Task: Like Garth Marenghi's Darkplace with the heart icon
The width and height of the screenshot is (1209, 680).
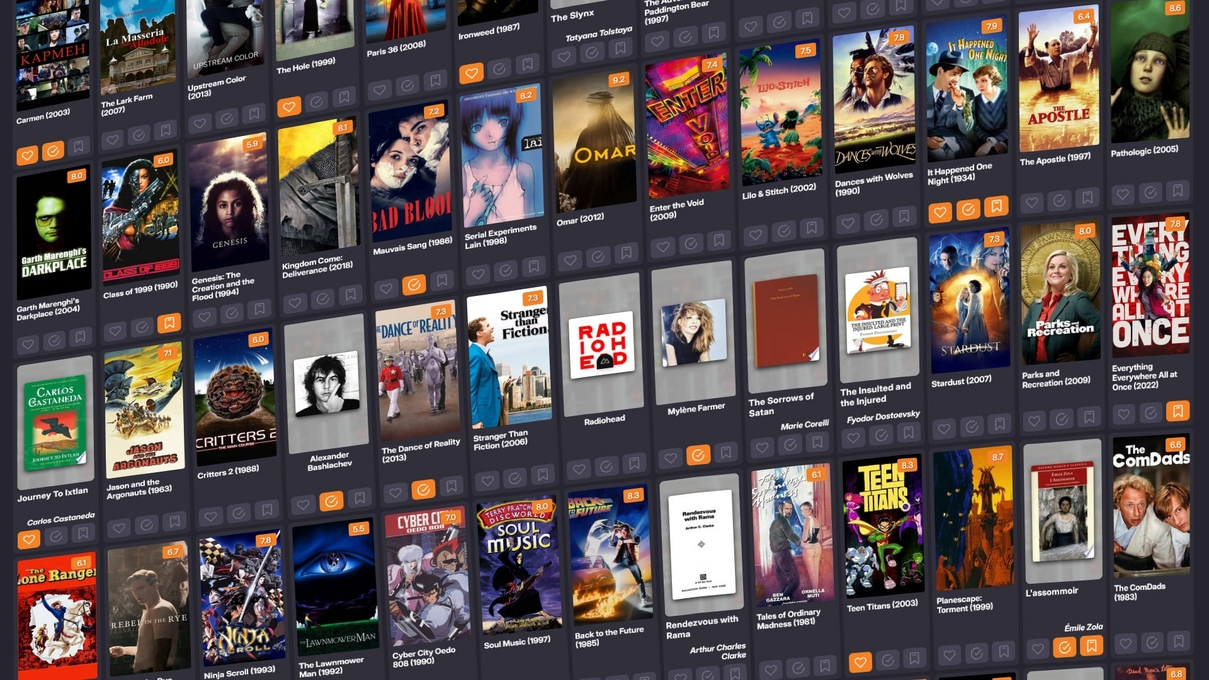Action: pyautogui.click(x=27, y=344)
